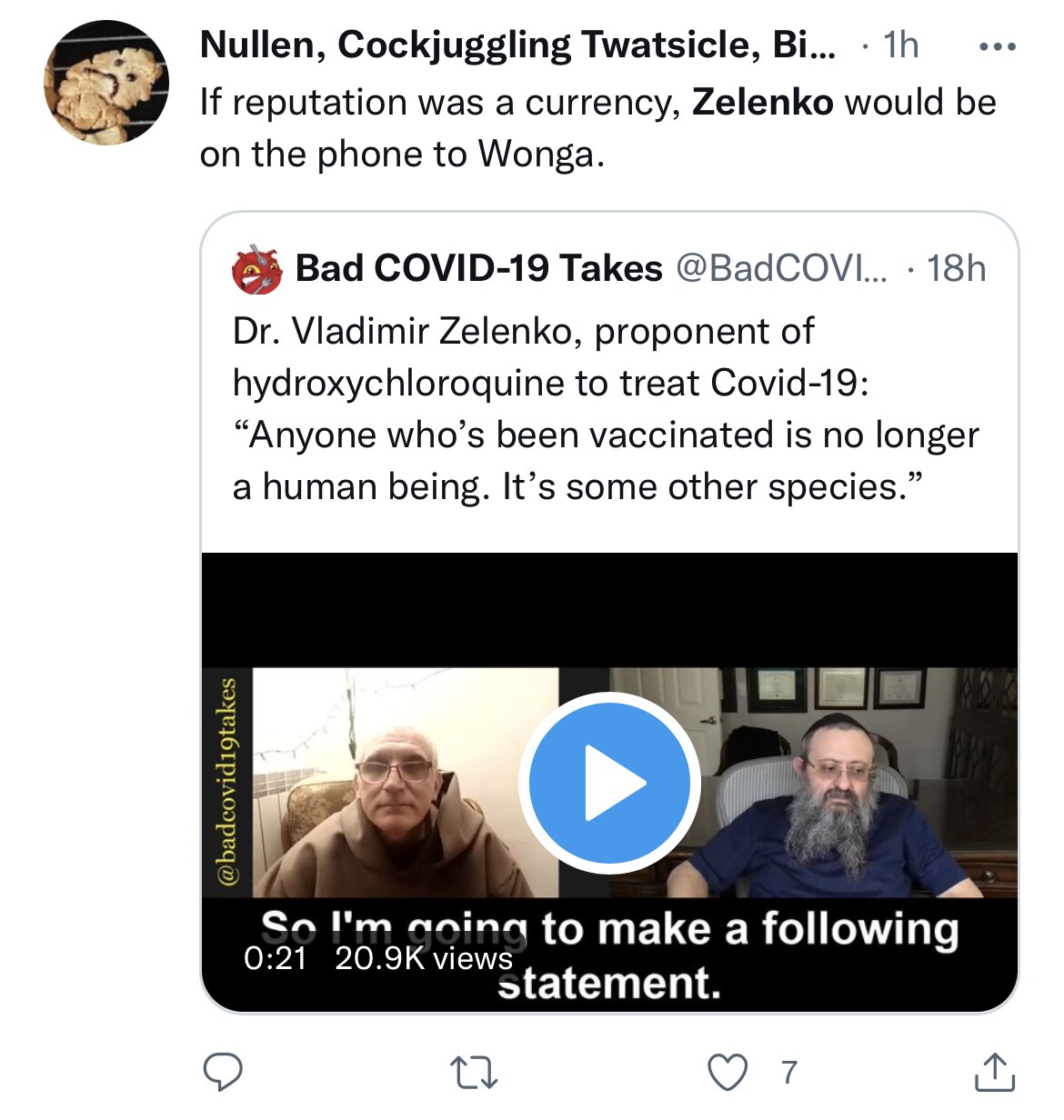Open the three-dot more options menu
The width and height of the screenshot is (1064, 1120).
[x=997, y=46]
